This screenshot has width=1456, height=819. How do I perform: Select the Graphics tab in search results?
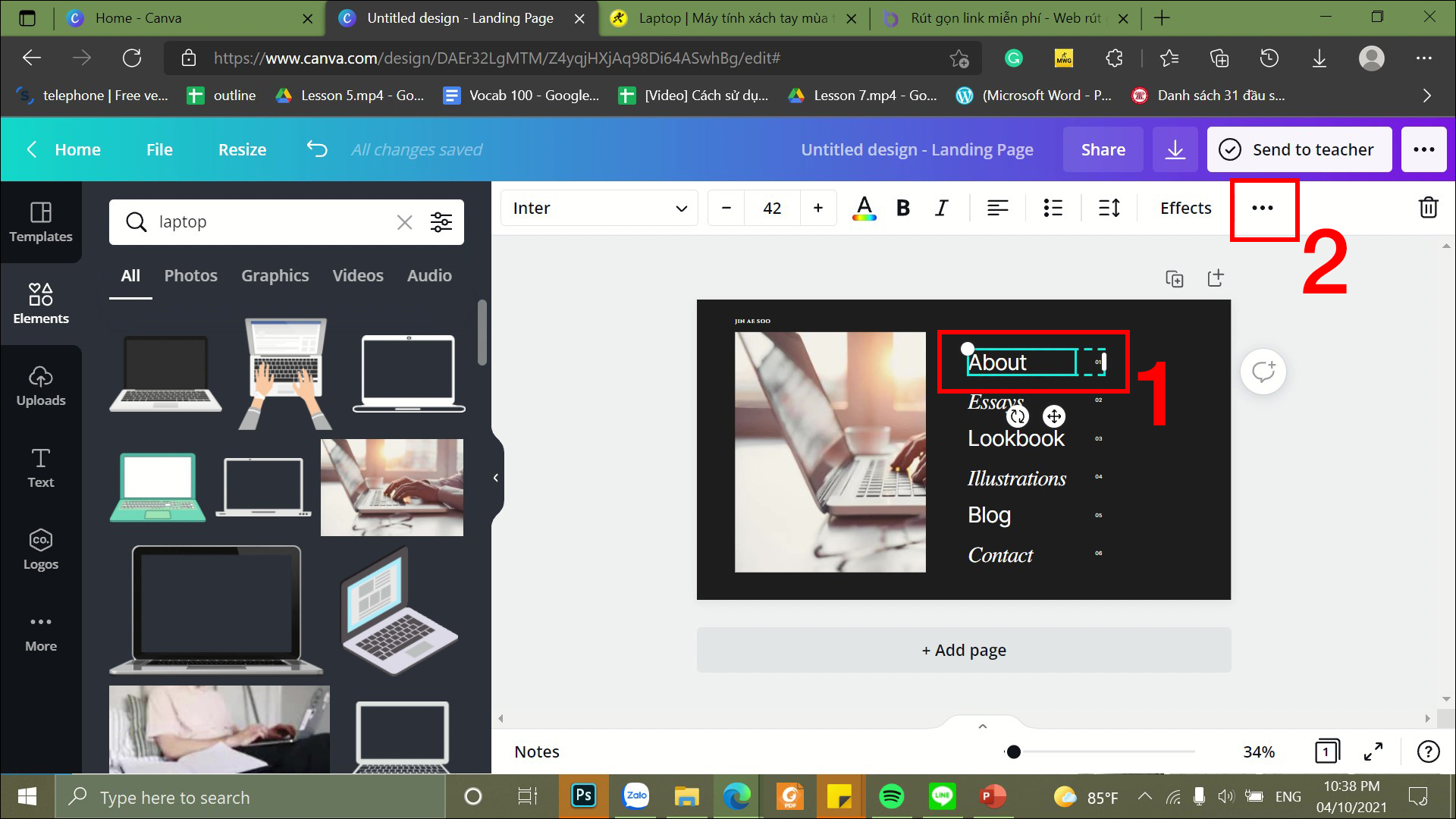[x=274, y=275]
